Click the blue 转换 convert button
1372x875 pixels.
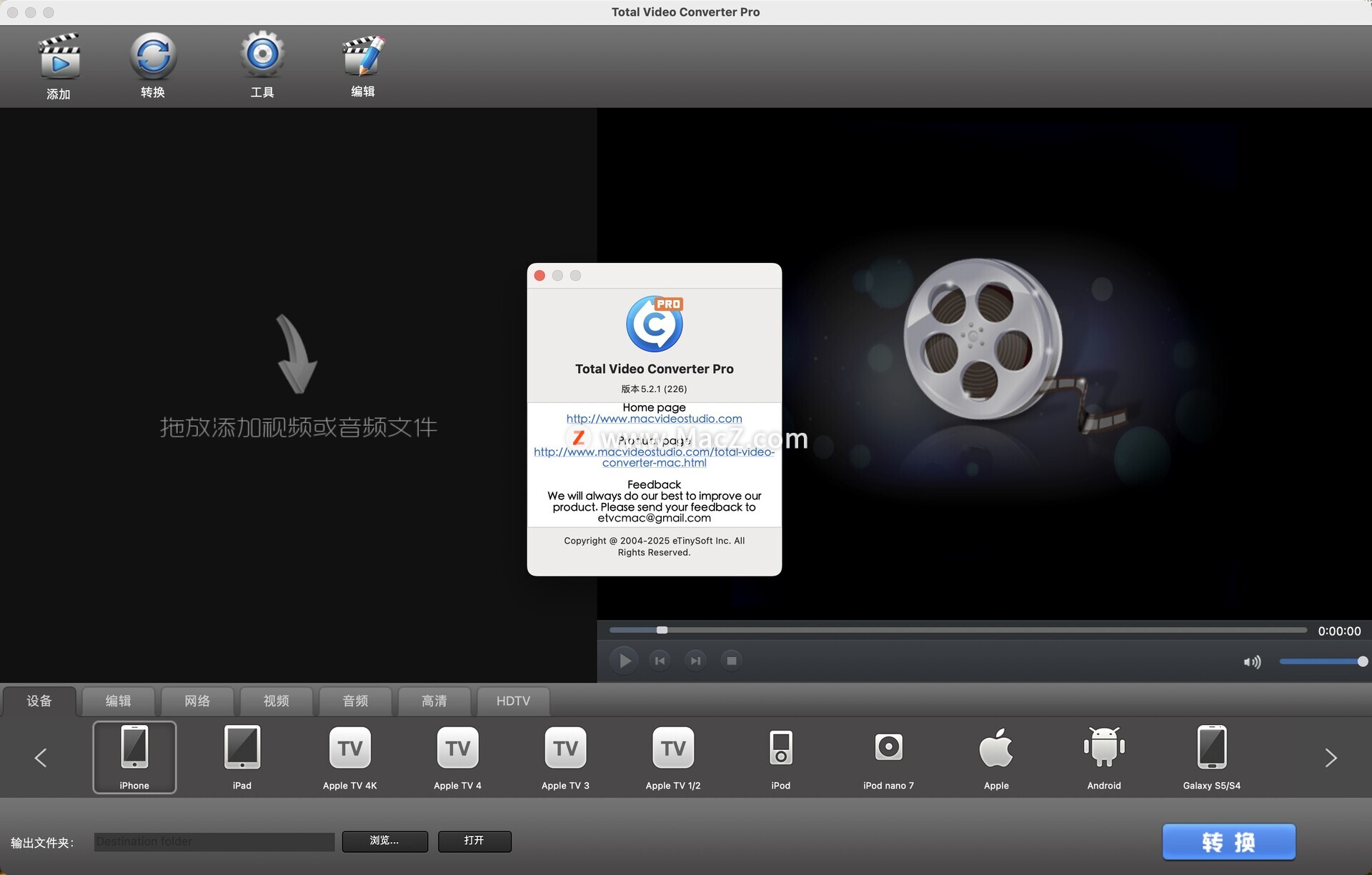pos(1228,842)
